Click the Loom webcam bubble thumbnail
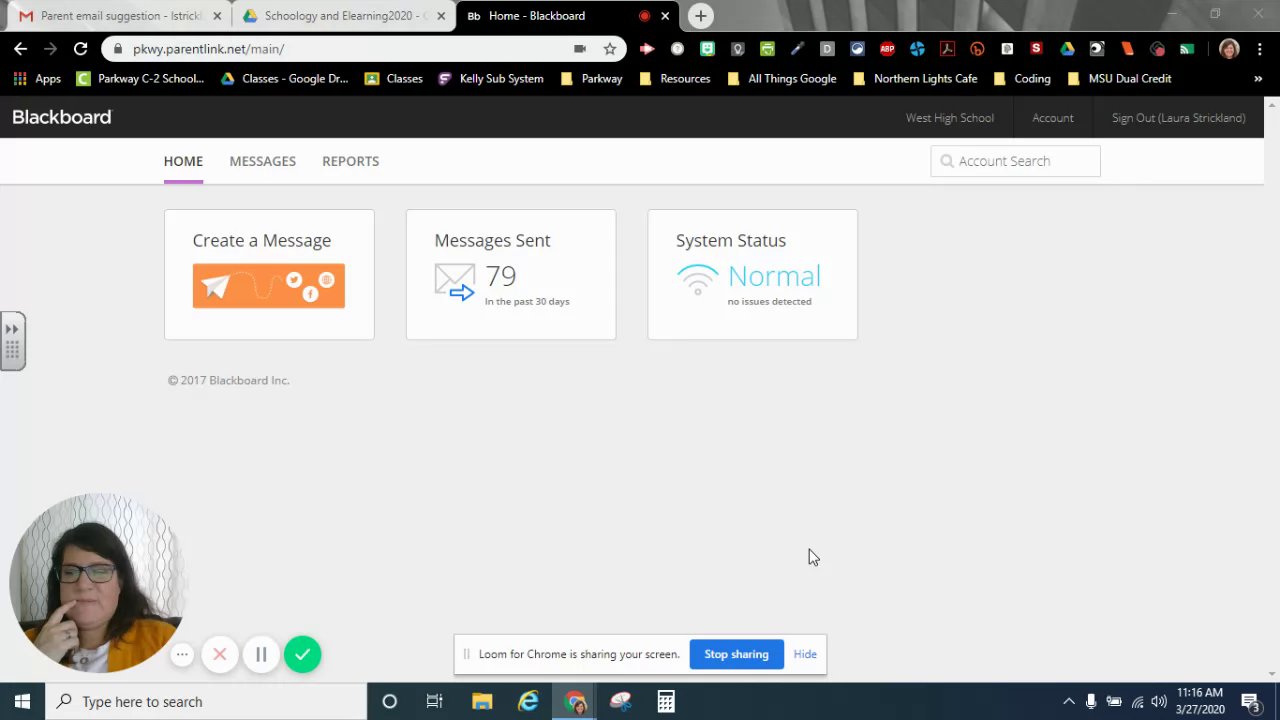 pyautogui.click(x=97, y=582)
